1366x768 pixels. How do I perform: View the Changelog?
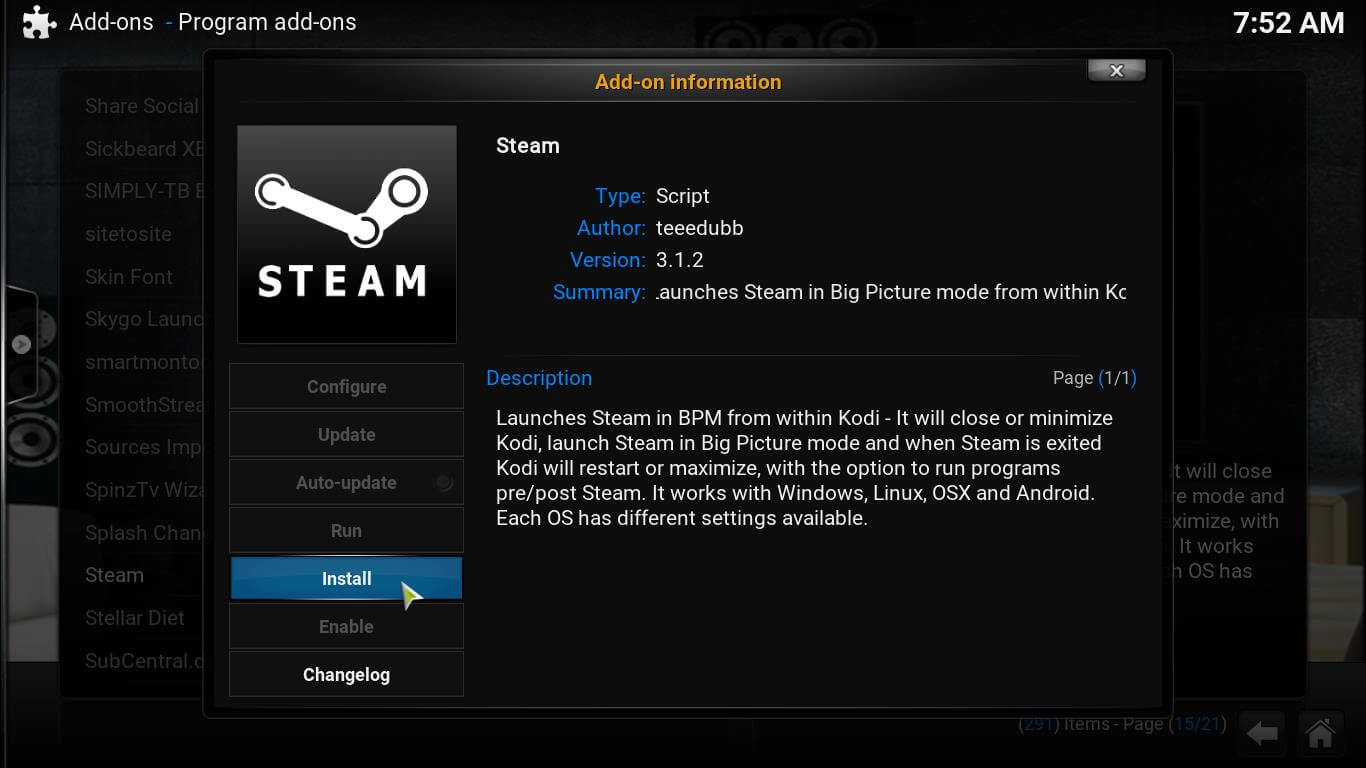pyautogui.click(x=346, y=674)
